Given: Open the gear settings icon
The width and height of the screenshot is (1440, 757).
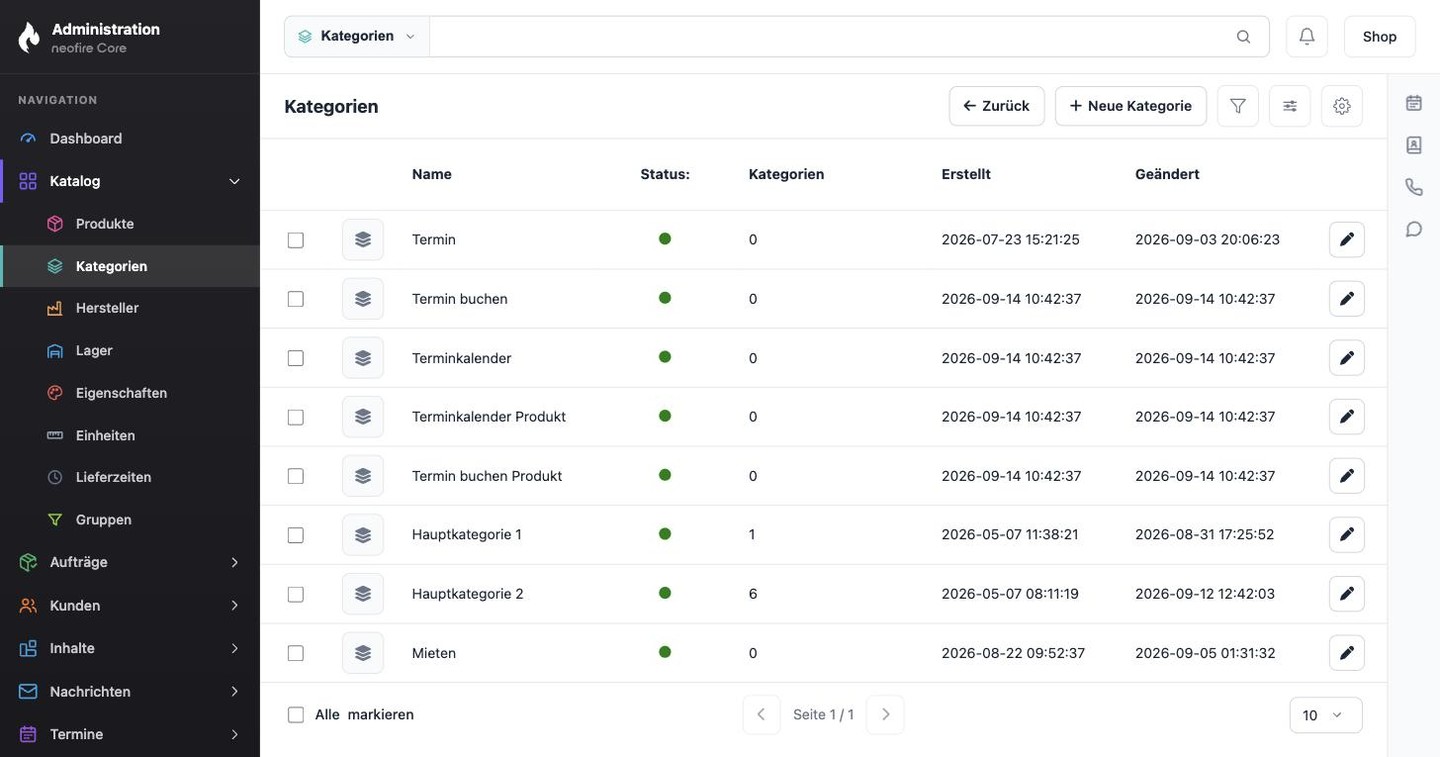Looking at the screenshot, I should point(1342,106).
